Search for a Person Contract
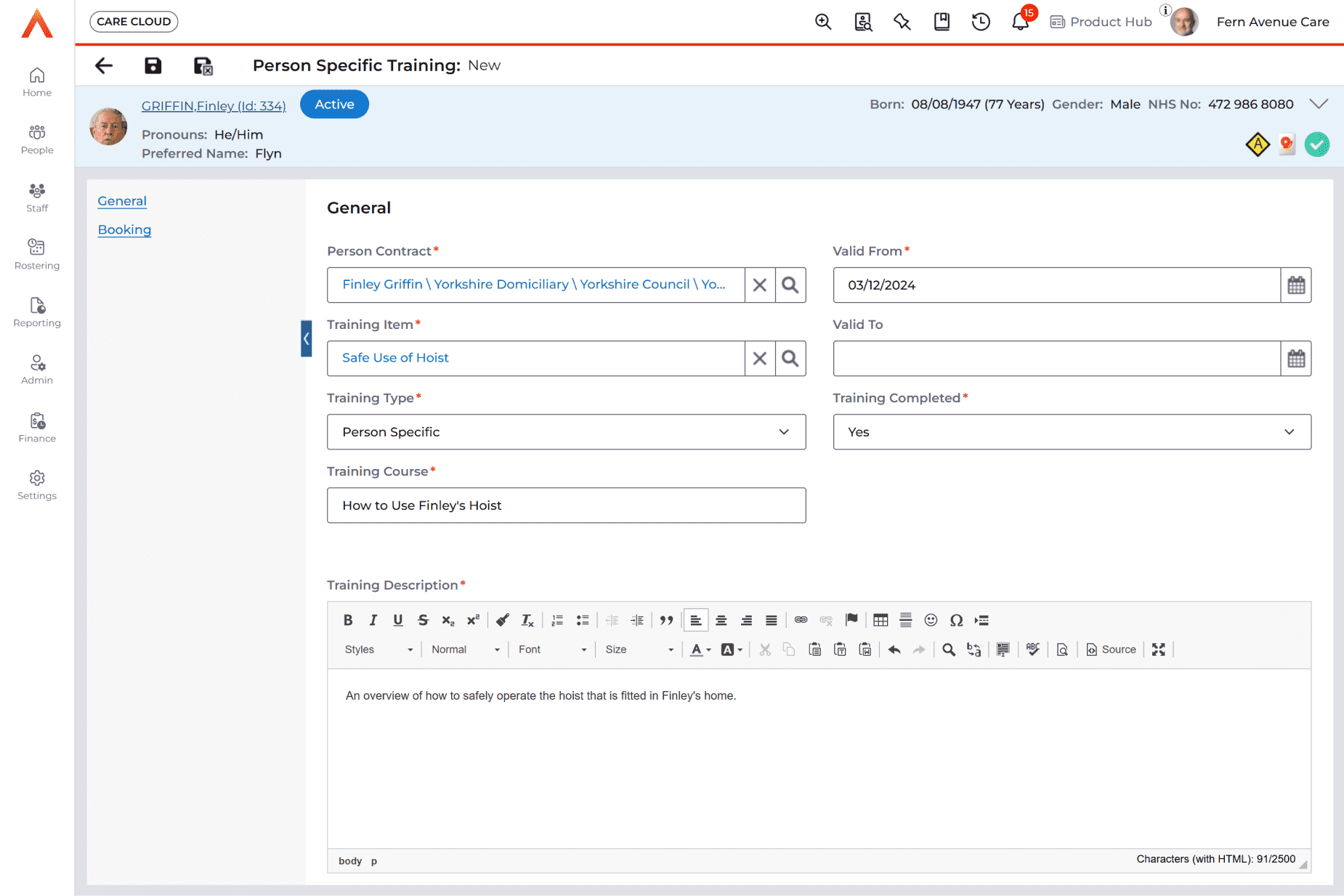Screen dimensions: 1344x896 (790, 285)
